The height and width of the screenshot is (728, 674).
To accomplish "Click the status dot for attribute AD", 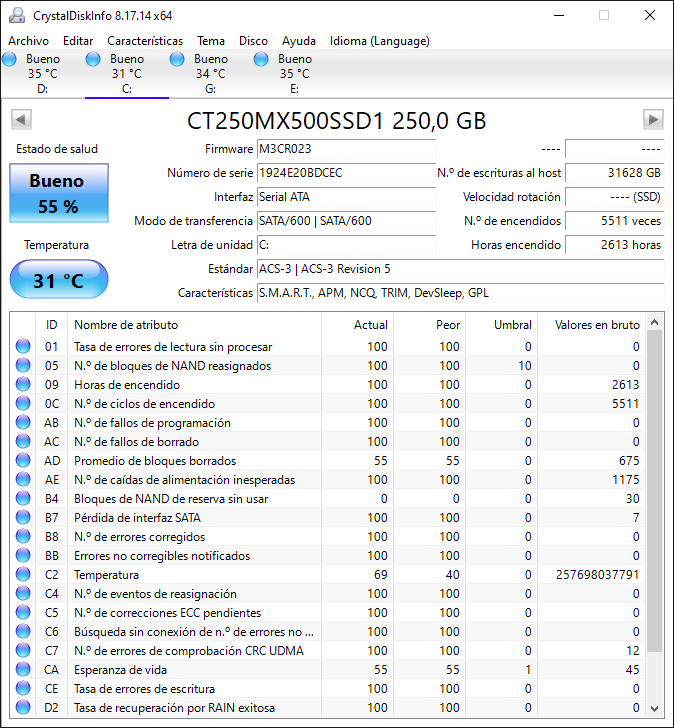I will [x=23, y=461].
